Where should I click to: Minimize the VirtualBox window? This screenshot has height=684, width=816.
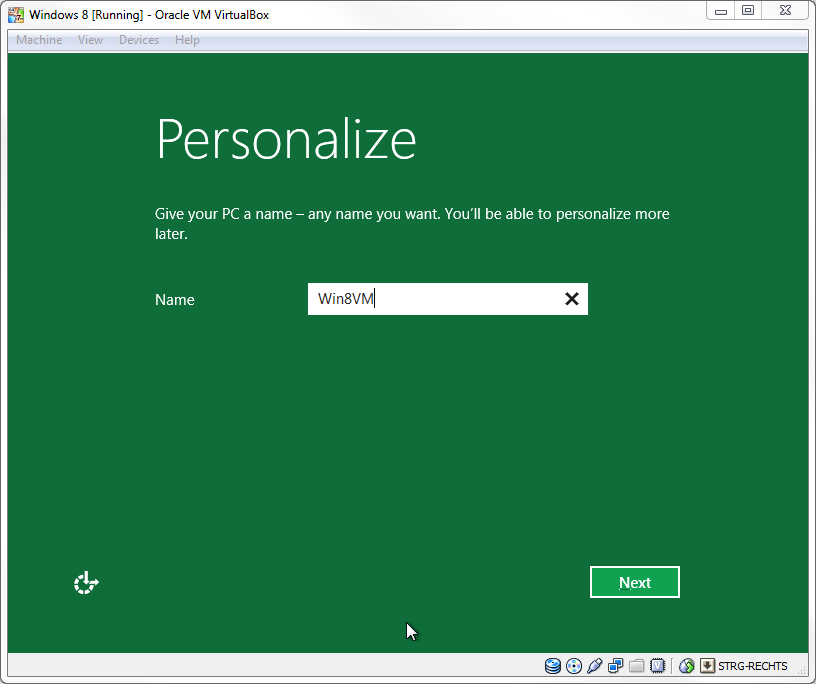pyautogui.click(x=721, y=10)
